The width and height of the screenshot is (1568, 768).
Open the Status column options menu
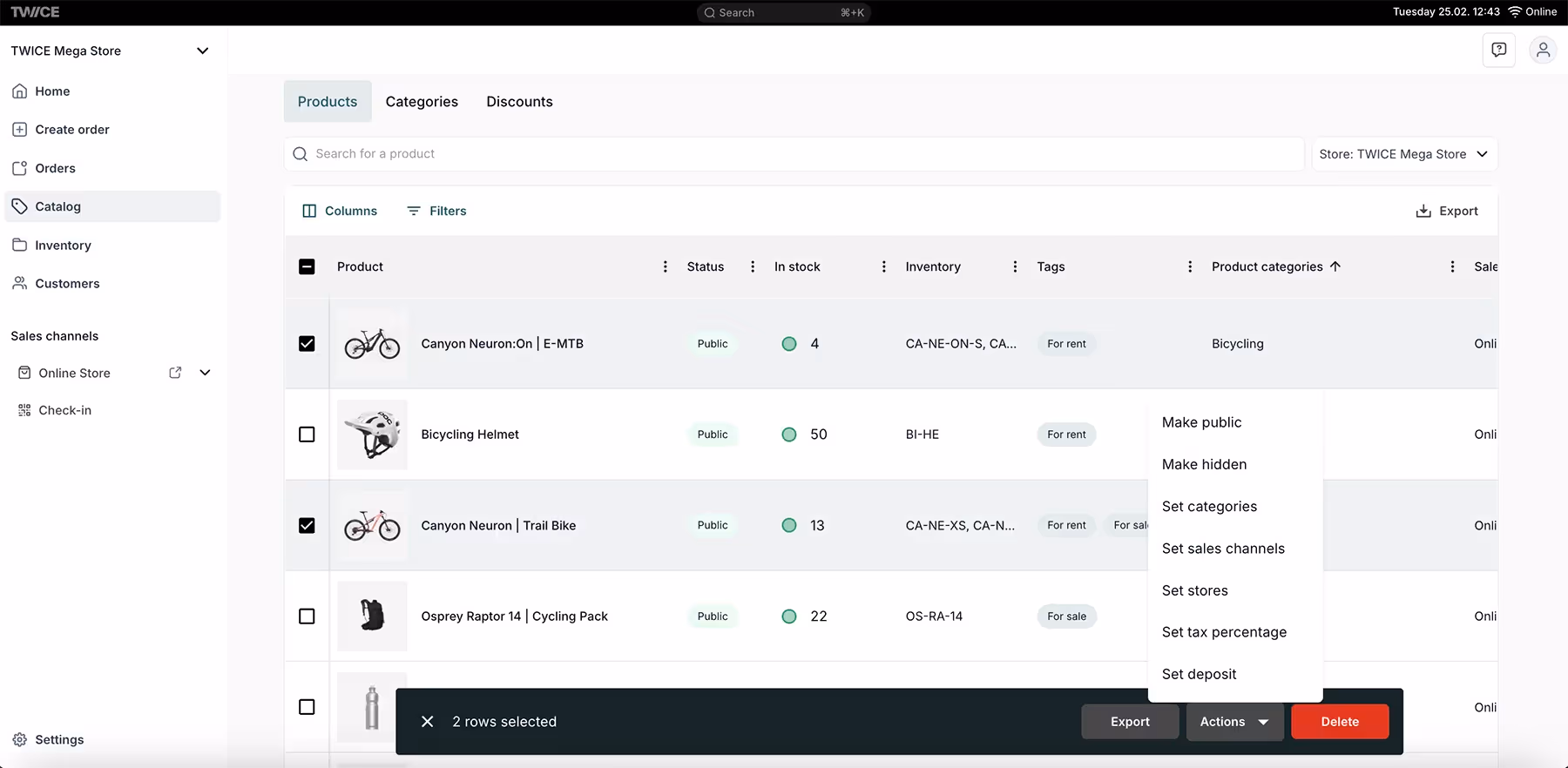[x=753, y=266]
